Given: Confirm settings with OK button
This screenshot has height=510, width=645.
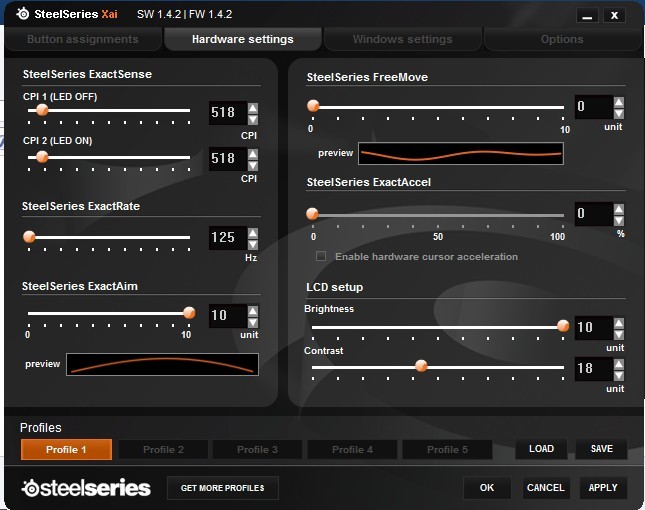Looking at the screenshot, I should [x=487, y=487].
